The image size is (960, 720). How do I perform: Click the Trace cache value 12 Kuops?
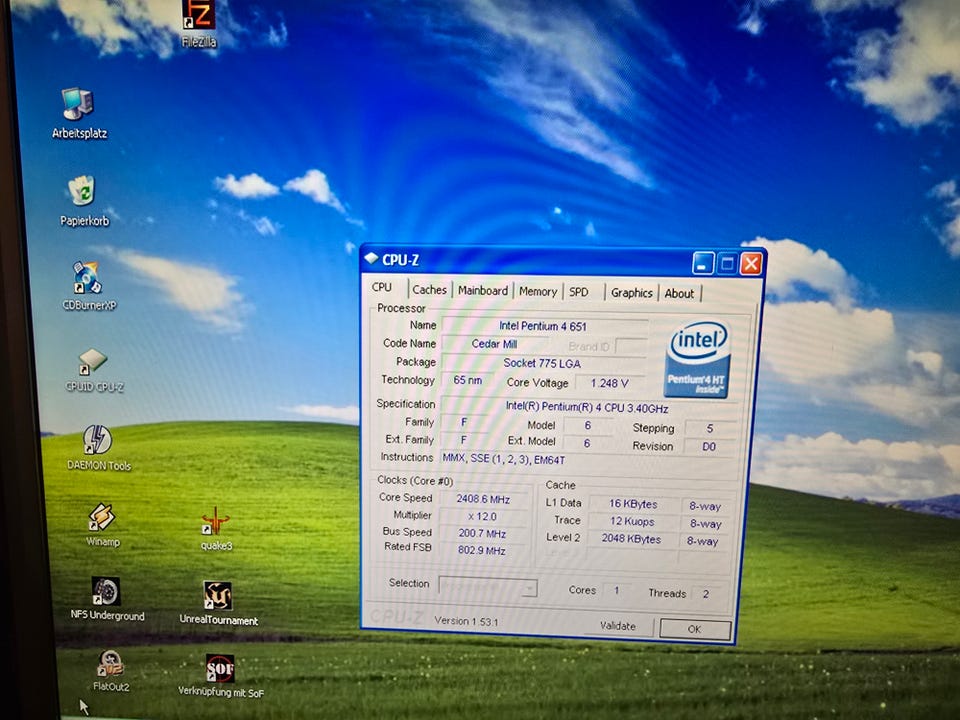coord(632,522)
